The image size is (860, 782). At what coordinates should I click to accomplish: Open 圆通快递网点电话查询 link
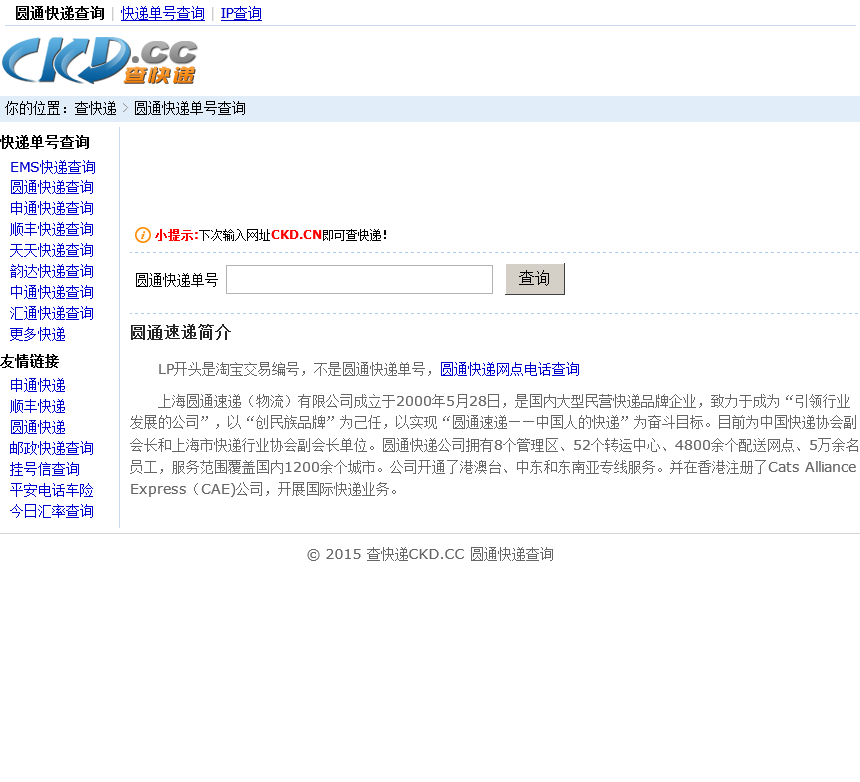pyautogui.click(x=510, y=370)
